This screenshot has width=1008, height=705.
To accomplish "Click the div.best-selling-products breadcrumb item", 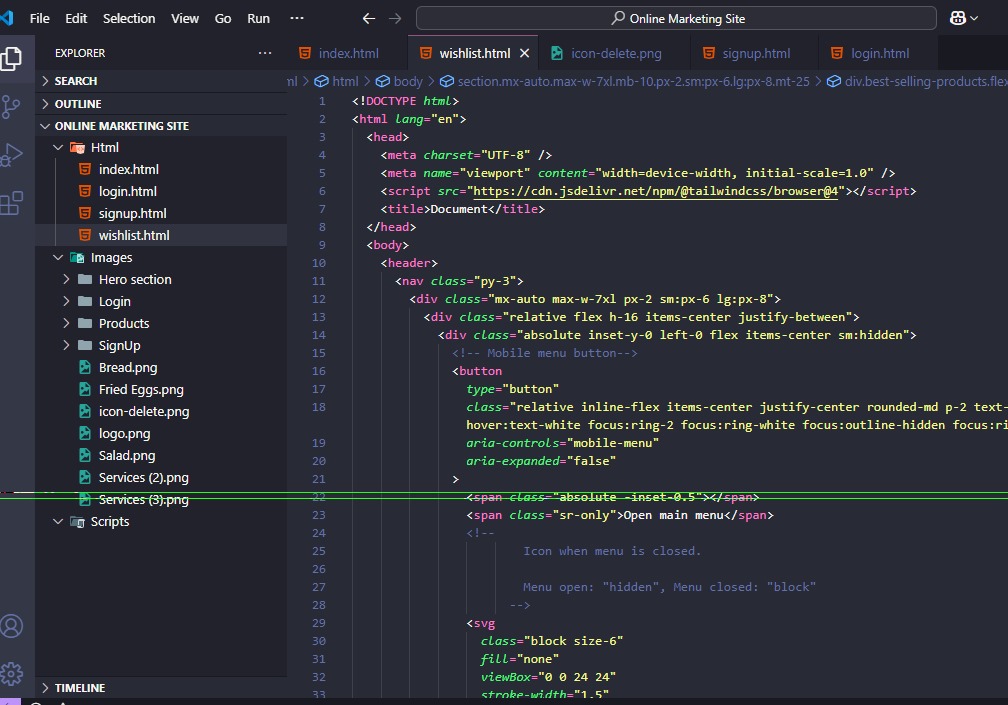I will pos(917,82).
